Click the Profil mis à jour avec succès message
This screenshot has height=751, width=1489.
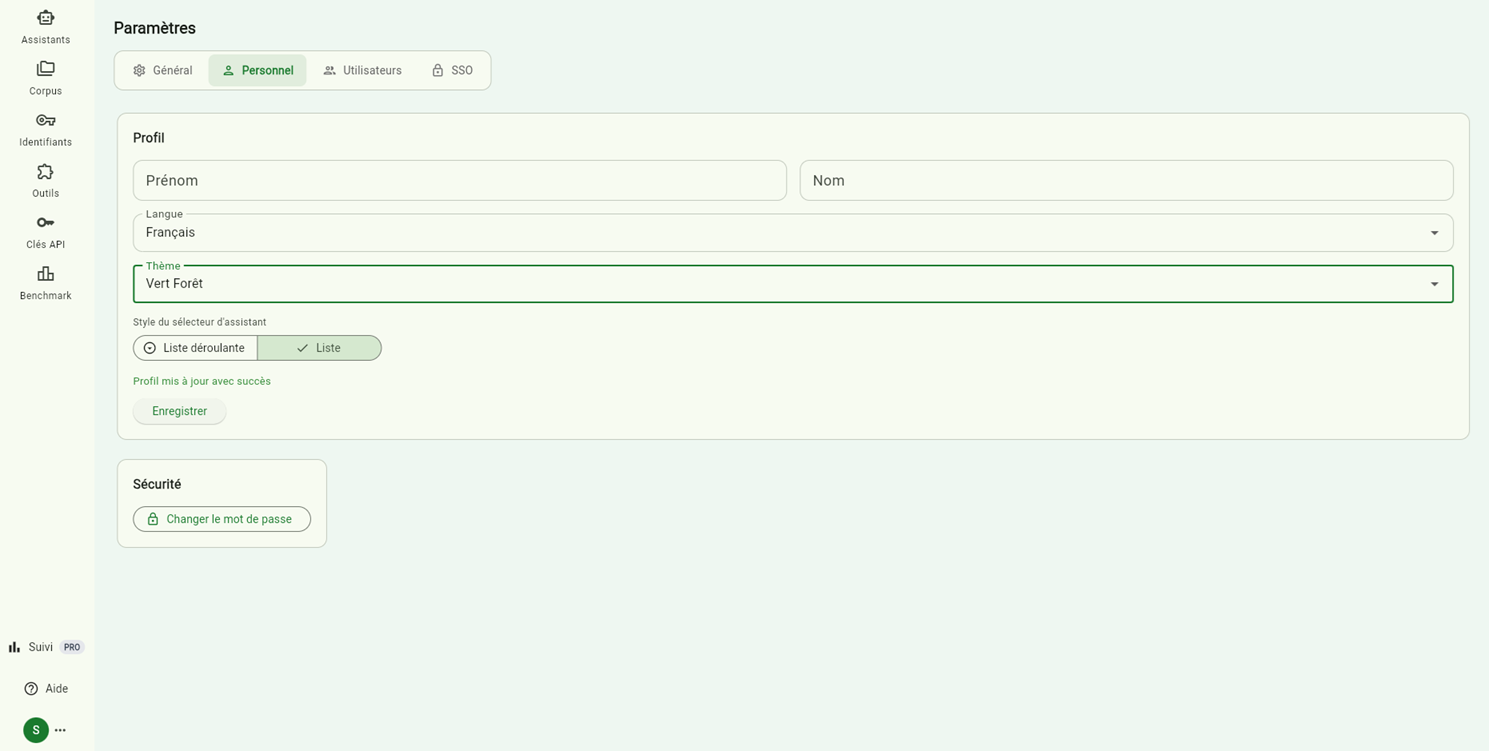pos(202,381)
